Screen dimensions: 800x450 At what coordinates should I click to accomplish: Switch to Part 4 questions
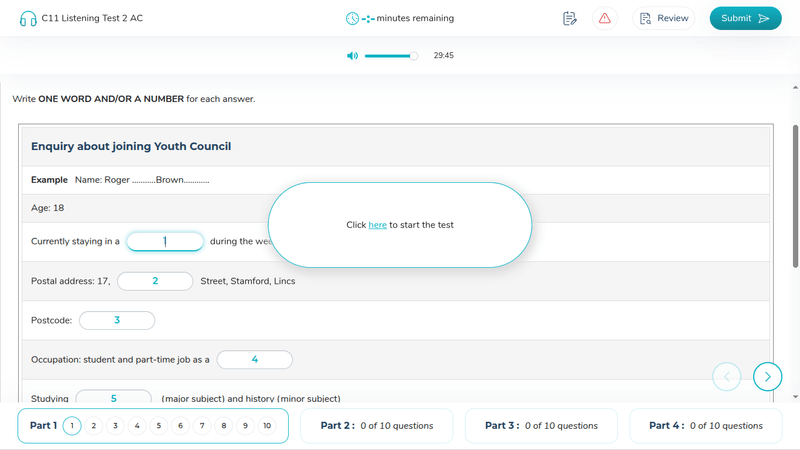(706, 426)
